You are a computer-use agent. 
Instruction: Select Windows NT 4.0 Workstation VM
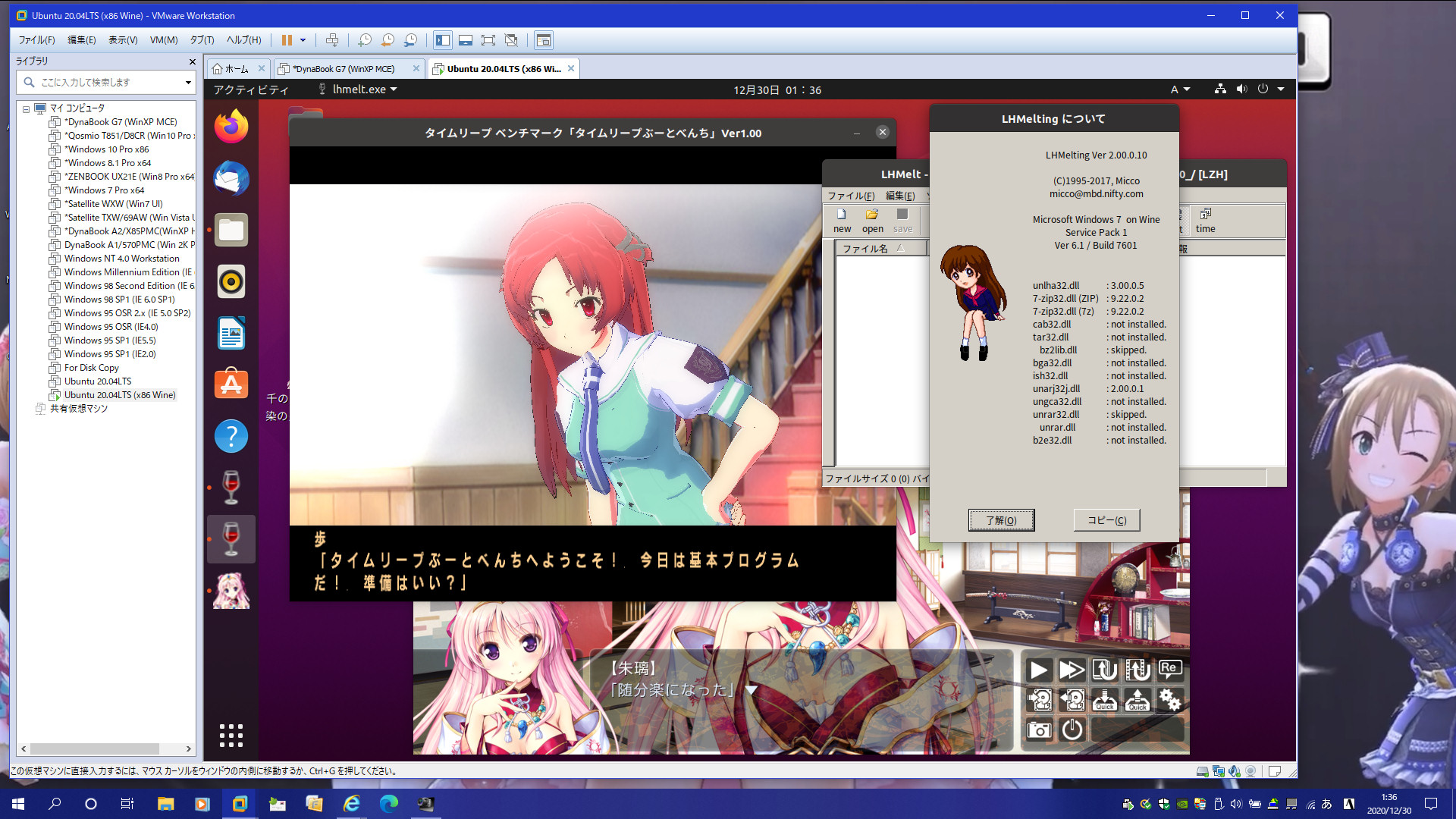[122, 259]
